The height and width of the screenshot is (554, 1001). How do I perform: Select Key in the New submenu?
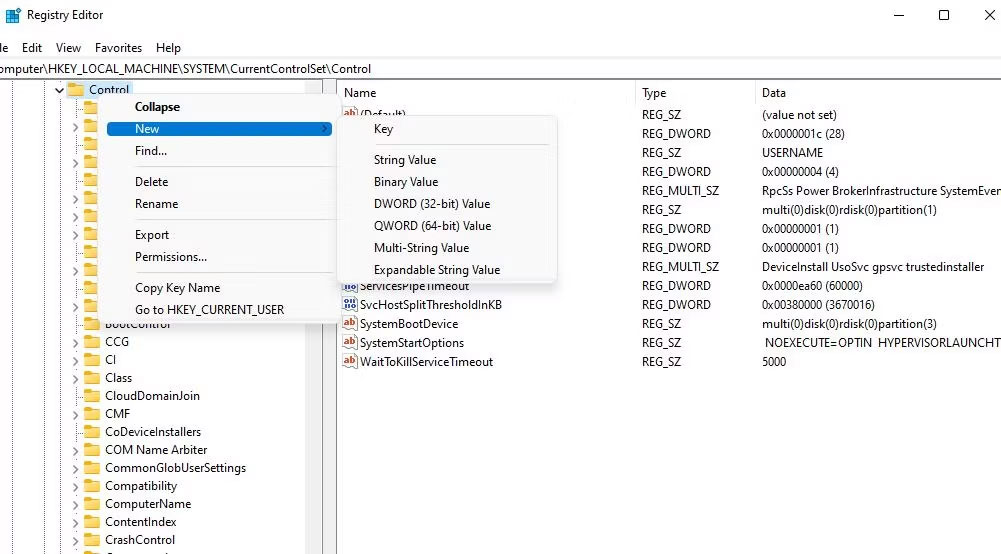(384, 129)
